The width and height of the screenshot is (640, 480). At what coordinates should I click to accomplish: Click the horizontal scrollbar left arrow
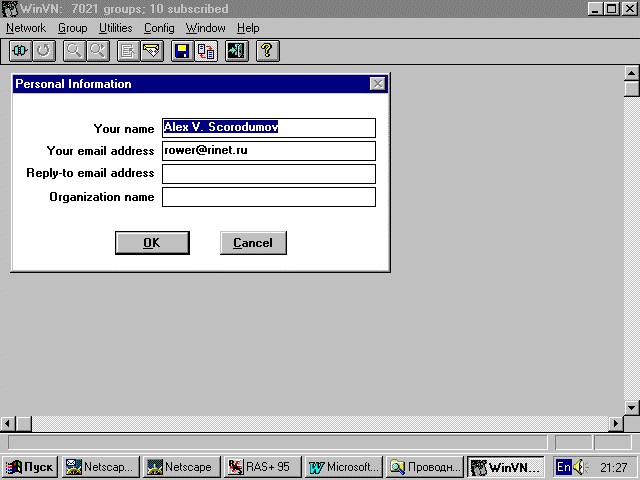click(8, 424)
